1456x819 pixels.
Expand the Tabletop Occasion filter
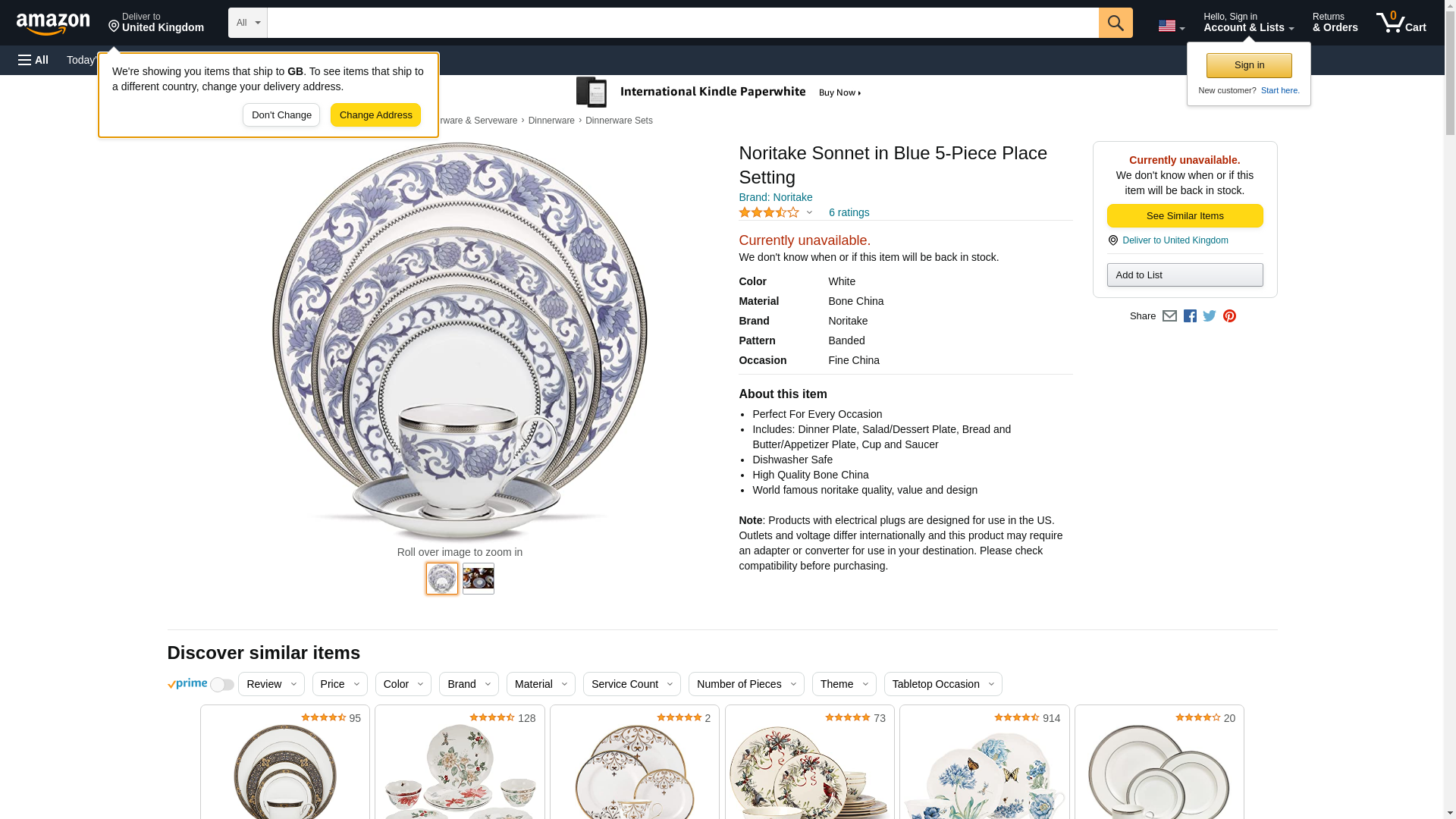point(943,684)
